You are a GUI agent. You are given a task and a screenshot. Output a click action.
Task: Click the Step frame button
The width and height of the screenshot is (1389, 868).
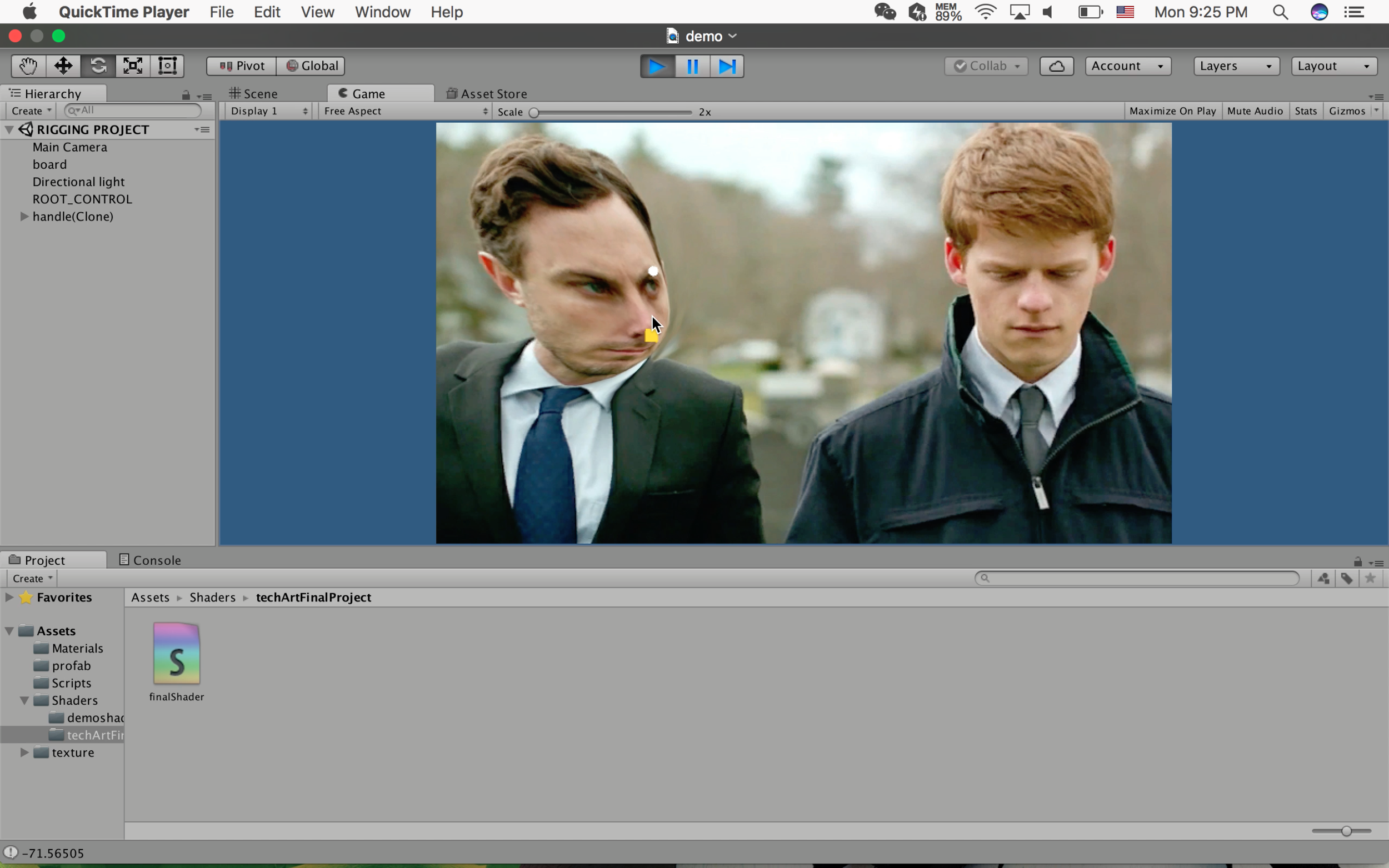point(727,67)
